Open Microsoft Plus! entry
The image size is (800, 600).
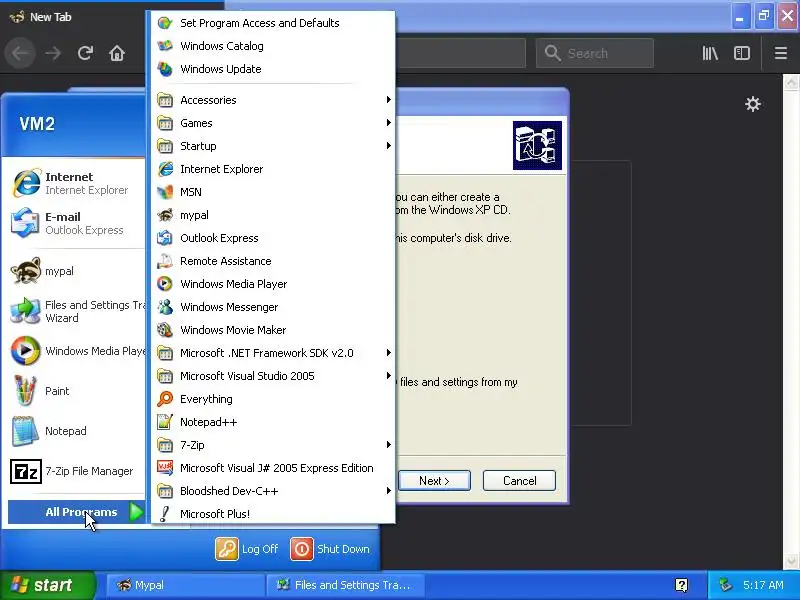271,514
